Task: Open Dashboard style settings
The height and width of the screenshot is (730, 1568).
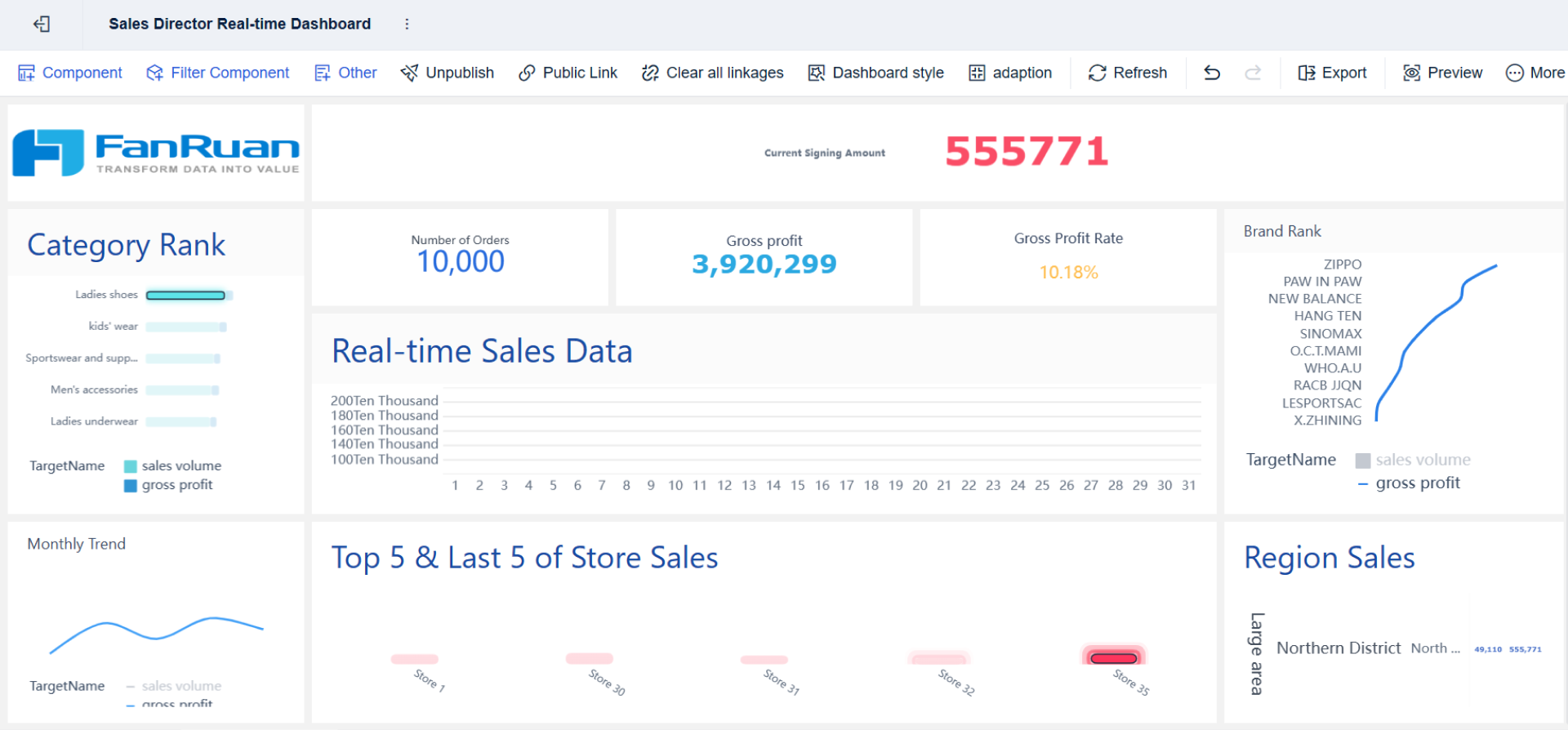Action: point(876,73)
